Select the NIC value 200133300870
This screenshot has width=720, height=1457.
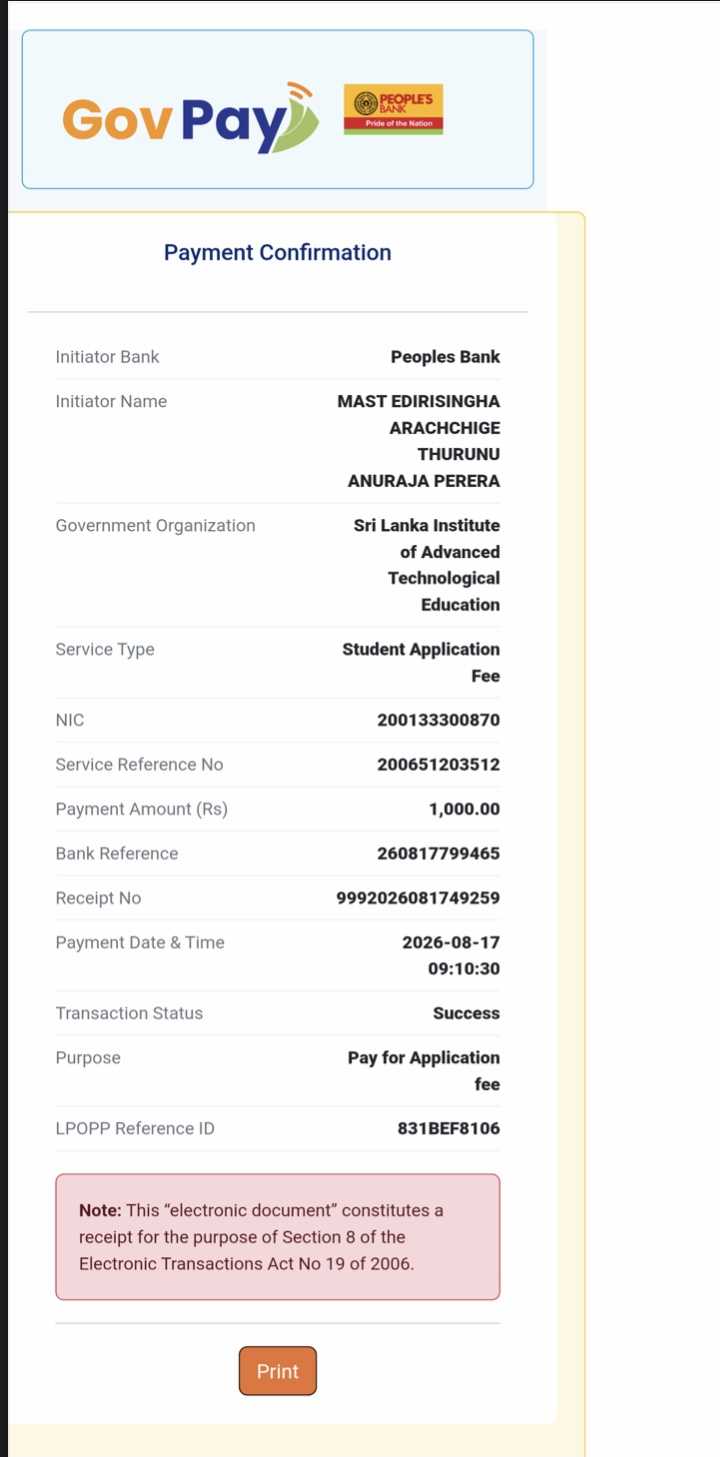[438, 721]
